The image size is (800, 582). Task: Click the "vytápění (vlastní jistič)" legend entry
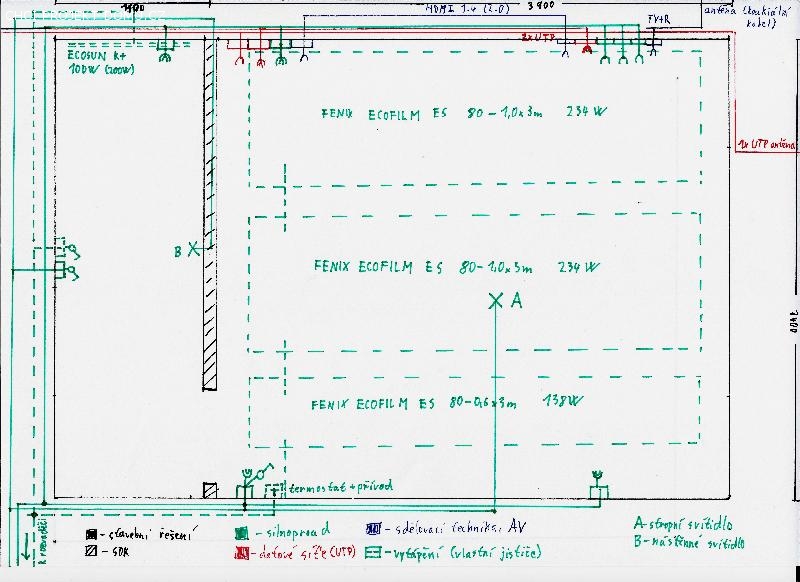pyautogui.click(x=453, y=552)
